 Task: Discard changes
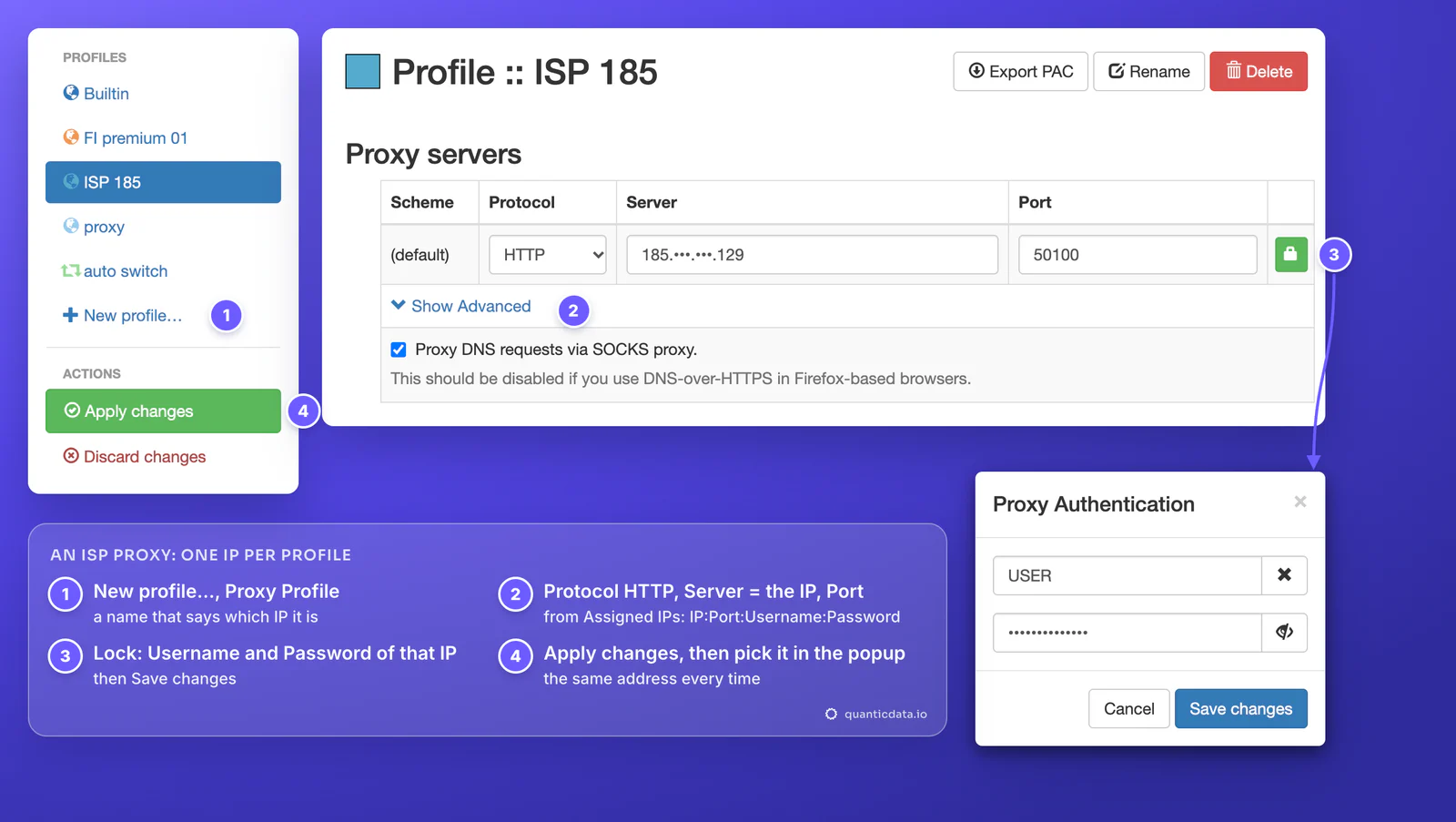click(135, 457)
